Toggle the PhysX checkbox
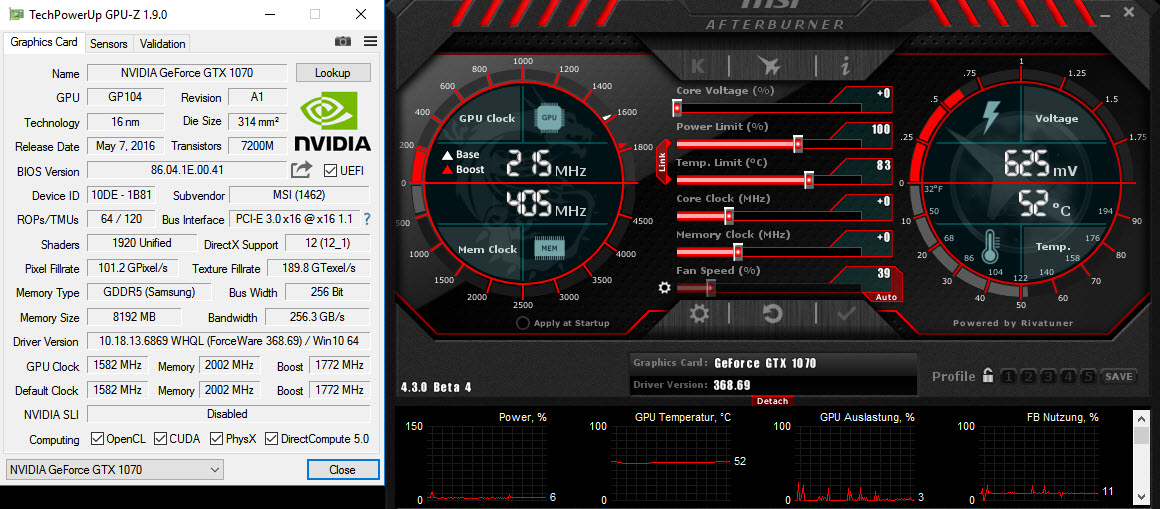The image size is (1160, 509). click(216, 439)
